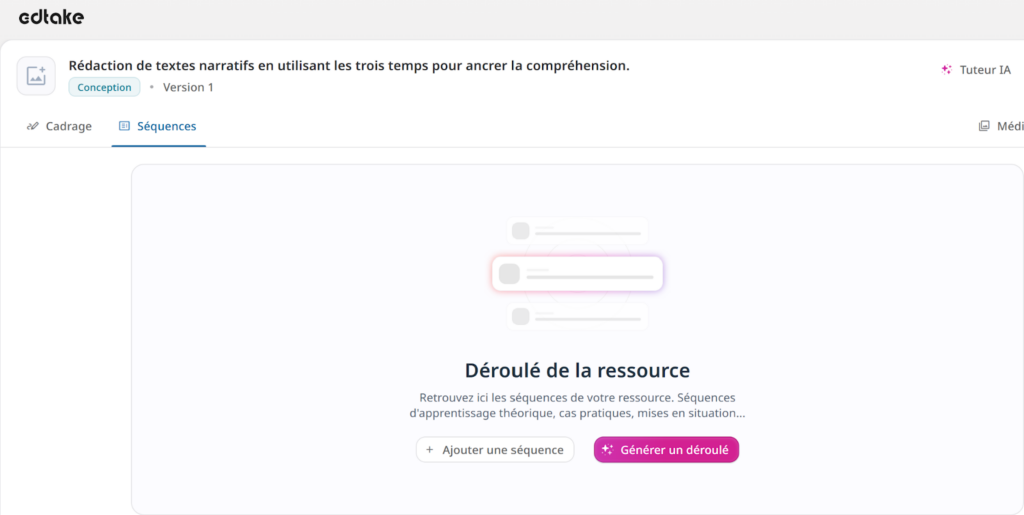Click the plus icon in Ajouter une séquence
The height and width of the screenshot is (515, 1024).
(430, 450)
